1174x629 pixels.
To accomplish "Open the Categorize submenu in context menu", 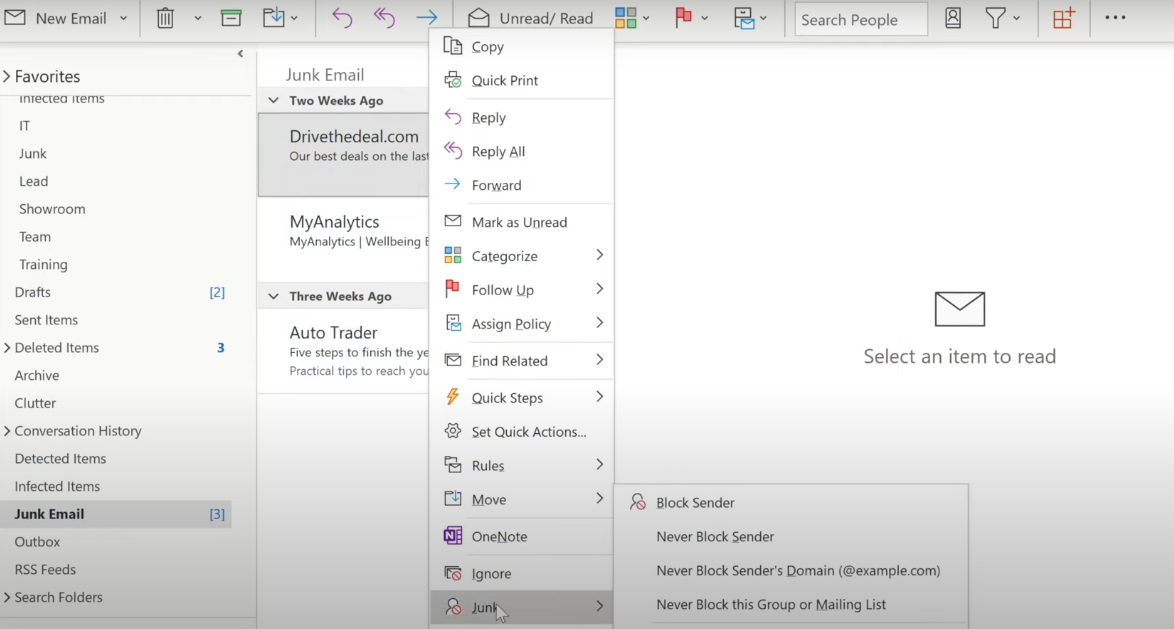I will 522,256.
